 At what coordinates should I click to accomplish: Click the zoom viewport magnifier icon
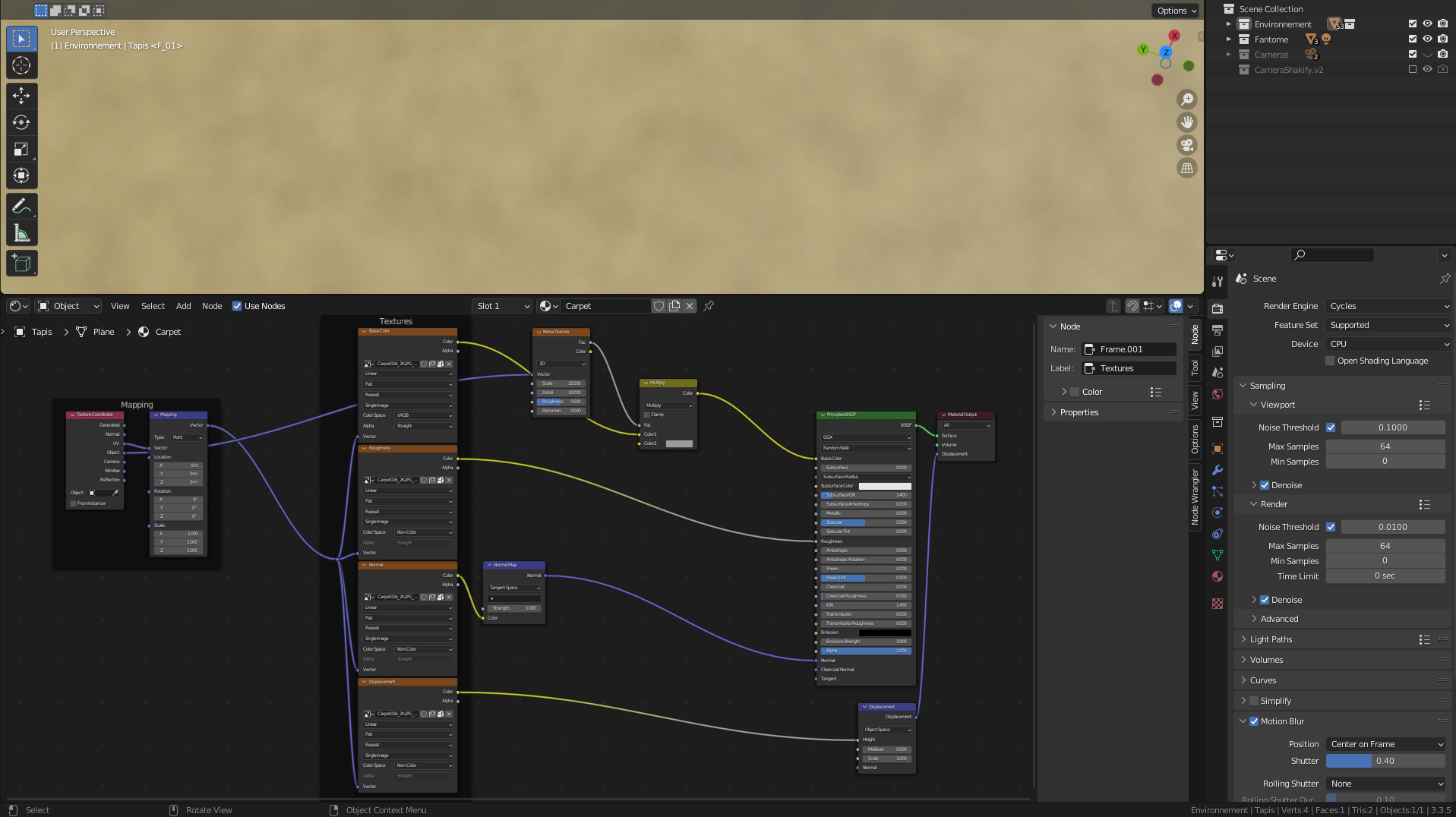tap(1186, 99)
